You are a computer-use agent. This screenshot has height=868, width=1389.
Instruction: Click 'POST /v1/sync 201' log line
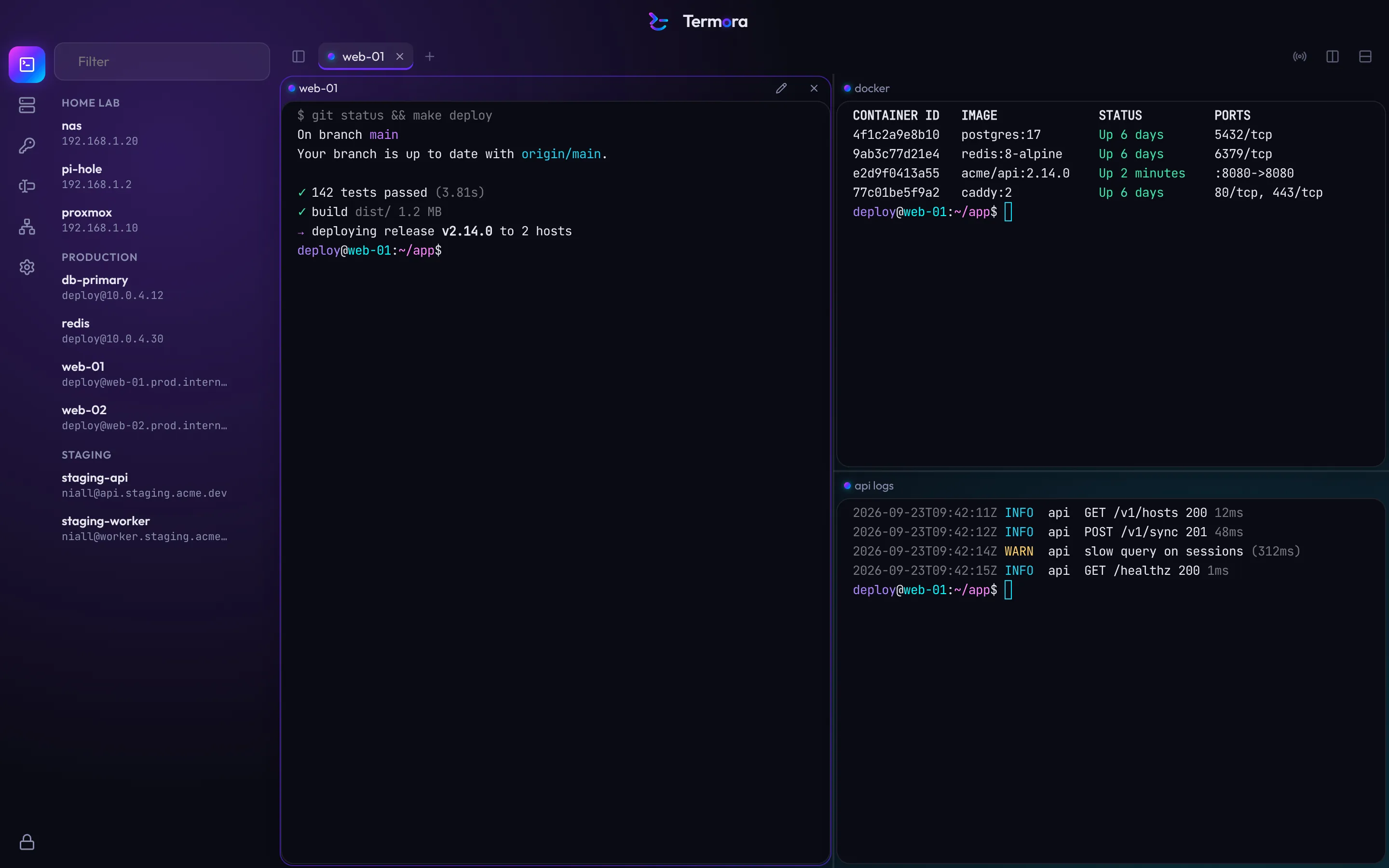pyautogui.click(x=1145, y=532)
